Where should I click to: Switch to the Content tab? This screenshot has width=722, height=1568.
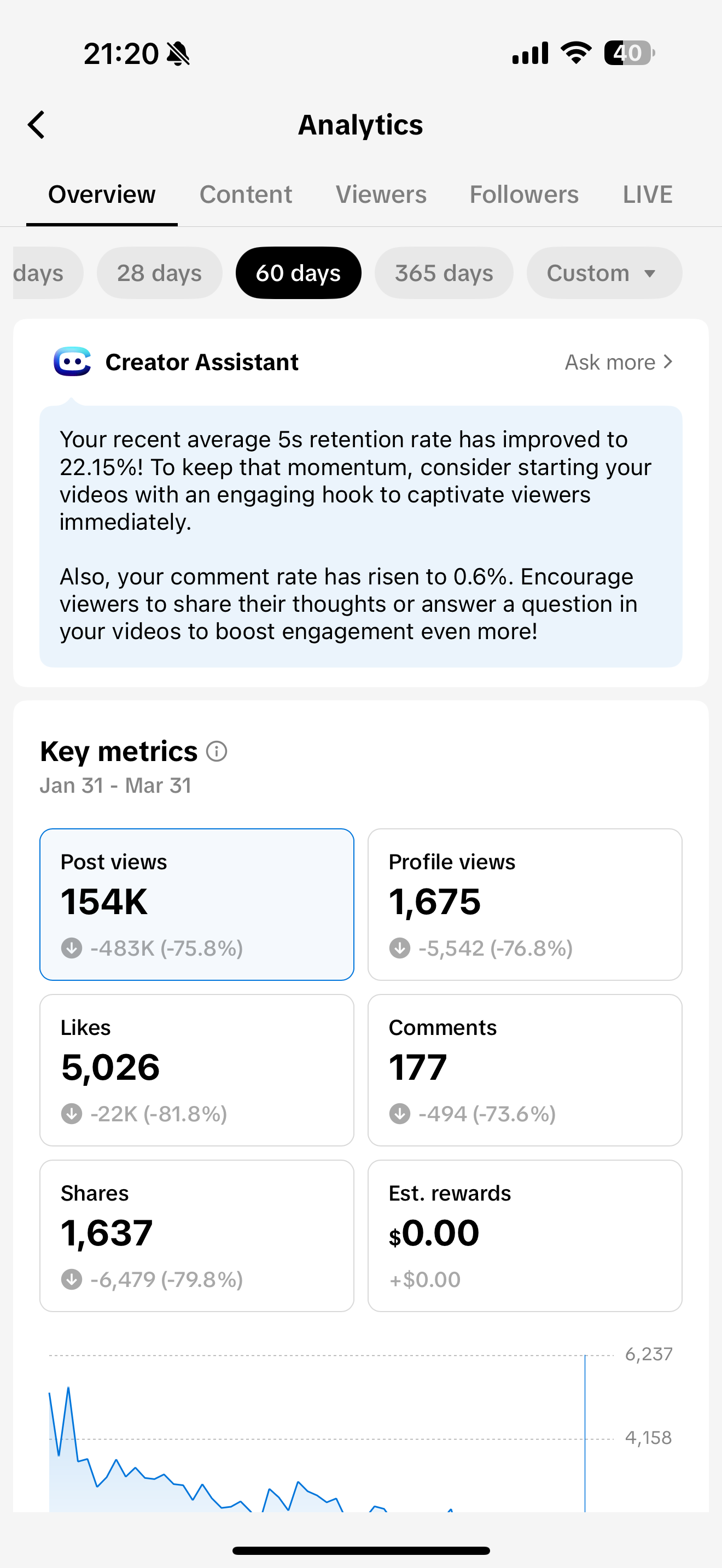click(x=246, y=195)
